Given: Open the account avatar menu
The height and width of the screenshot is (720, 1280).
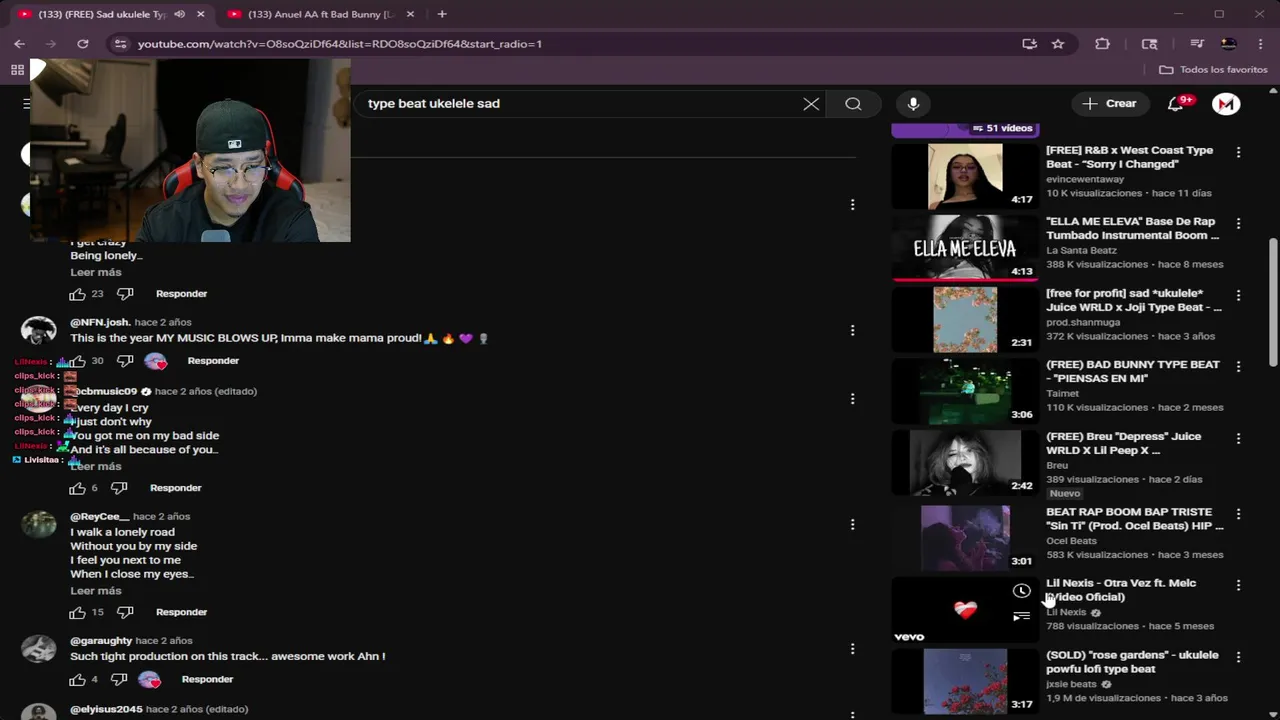Looking at the screenshot, I should 1226,104.
